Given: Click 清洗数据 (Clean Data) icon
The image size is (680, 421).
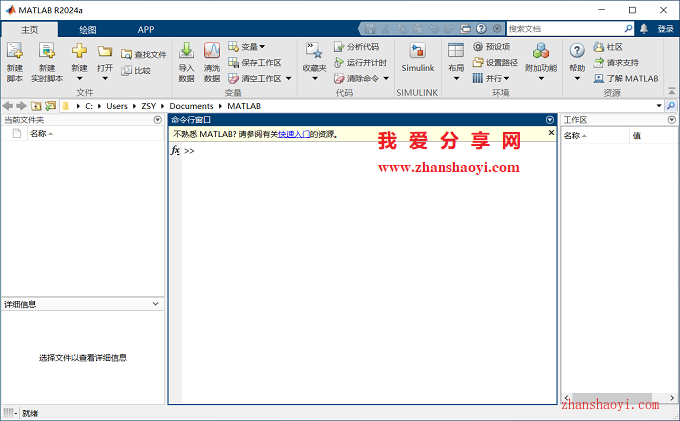Looking at the screenshot, I should (212, 51).
